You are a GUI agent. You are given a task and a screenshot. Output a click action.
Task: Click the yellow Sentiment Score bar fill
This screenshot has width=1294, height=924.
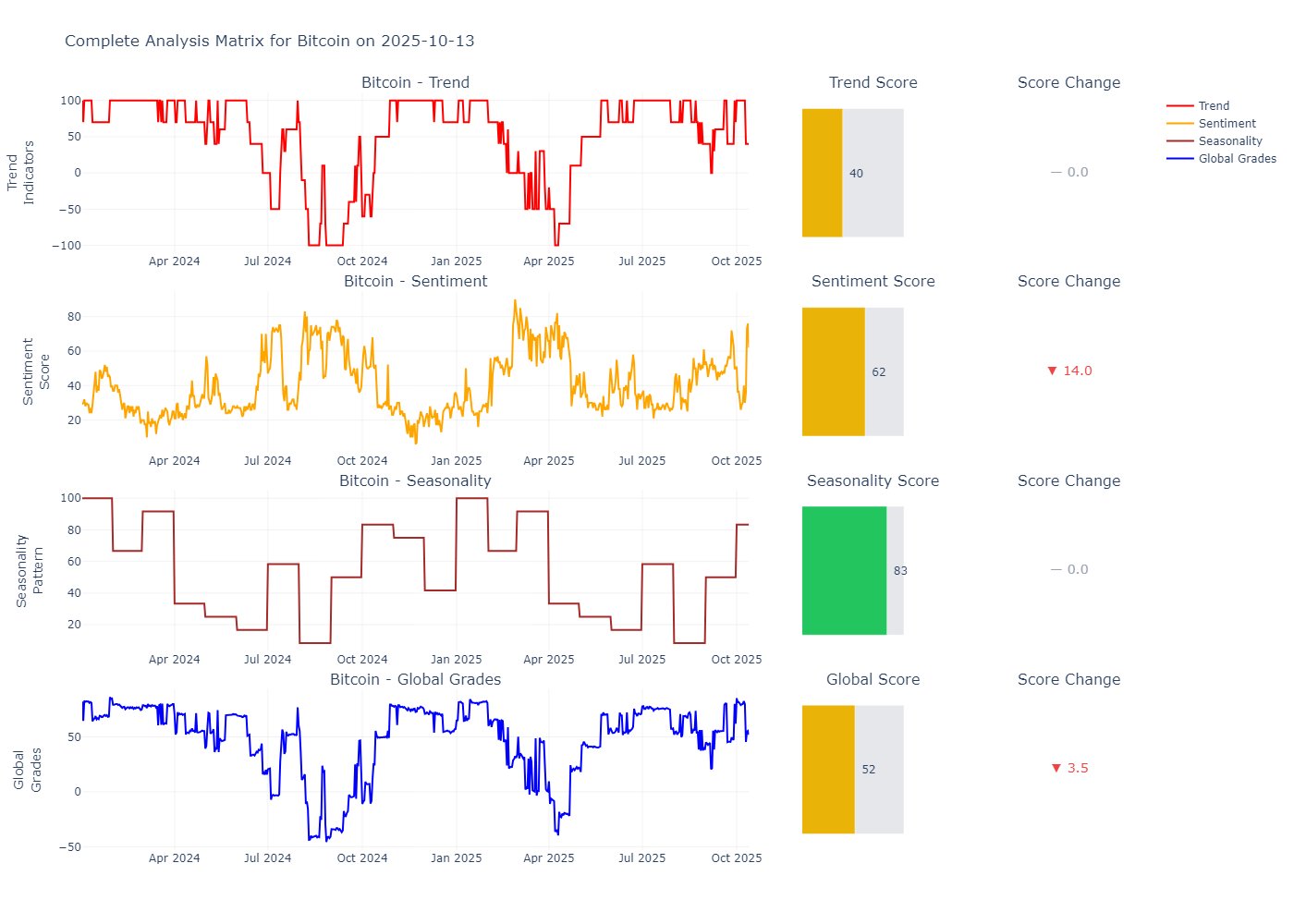click(x=833, y=371)
